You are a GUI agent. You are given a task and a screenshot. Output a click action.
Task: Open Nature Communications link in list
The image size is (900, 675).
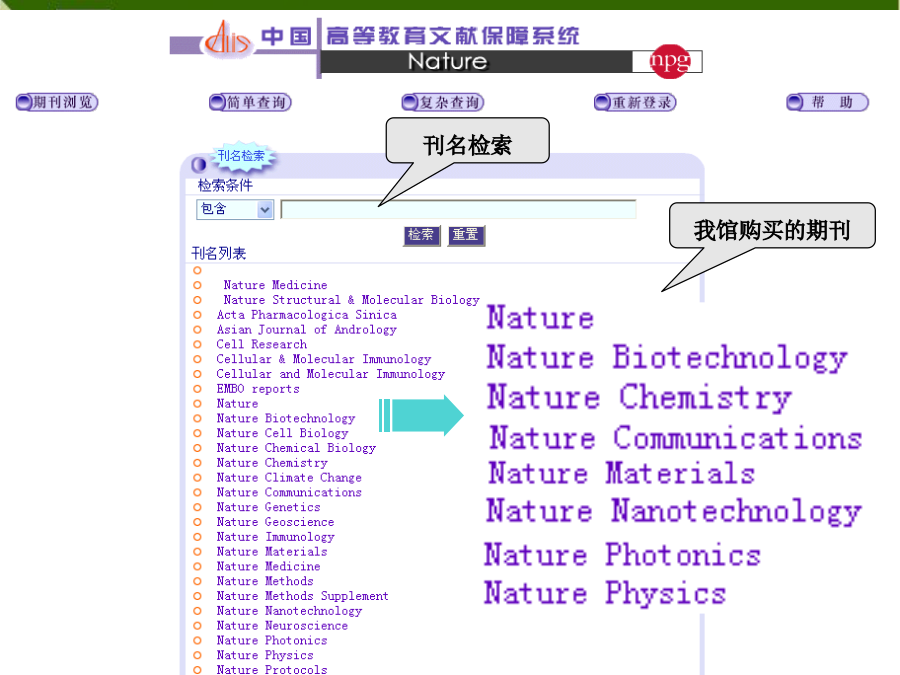click(289, 492)
